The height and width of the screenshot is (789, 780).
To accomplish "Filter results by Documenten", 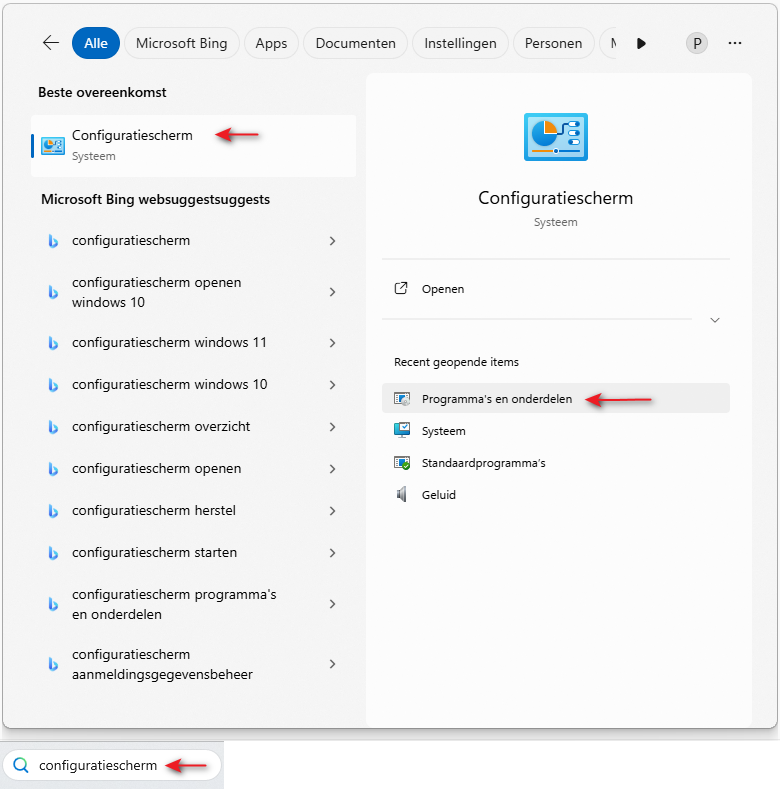I will pyautogui.click(x=355, y=43).
